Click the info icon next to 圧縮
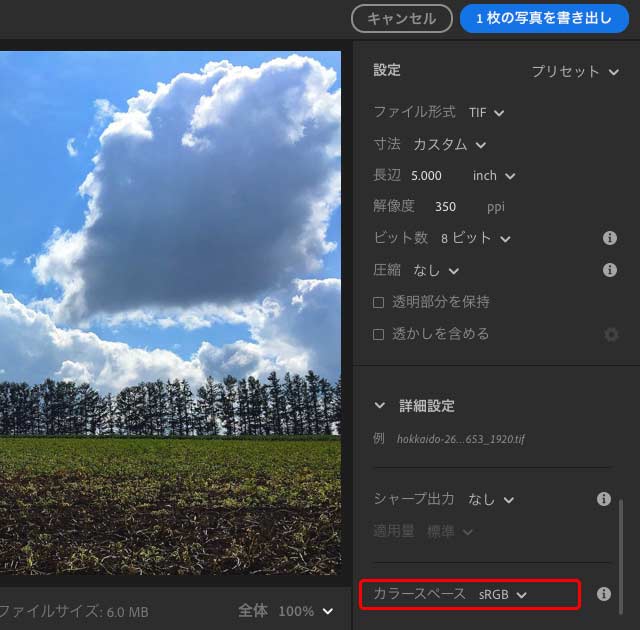Image resolution: width=640 pixels, height=630 pixels. (609, 270)
